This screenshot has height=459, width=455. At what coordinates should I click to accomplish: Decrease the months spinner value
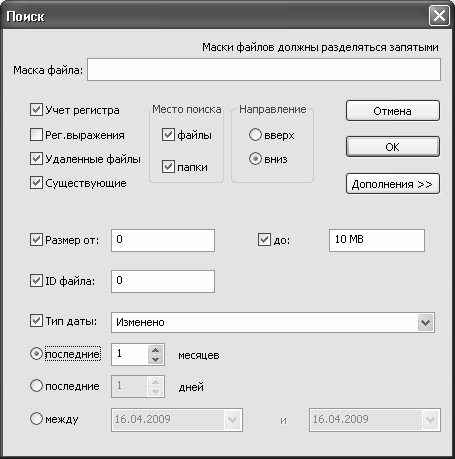pyautogui.click(x=155, y=359)
